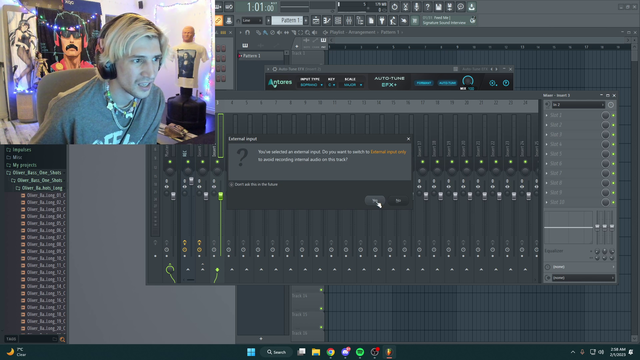Click the export/render icon next to save
The image size is (640, 360).
(449, 7)
